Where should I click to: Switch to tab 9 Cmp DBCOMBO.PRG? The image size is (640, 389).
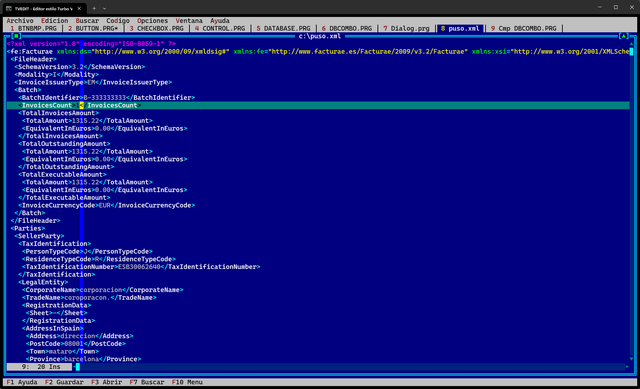click(523, 28)
